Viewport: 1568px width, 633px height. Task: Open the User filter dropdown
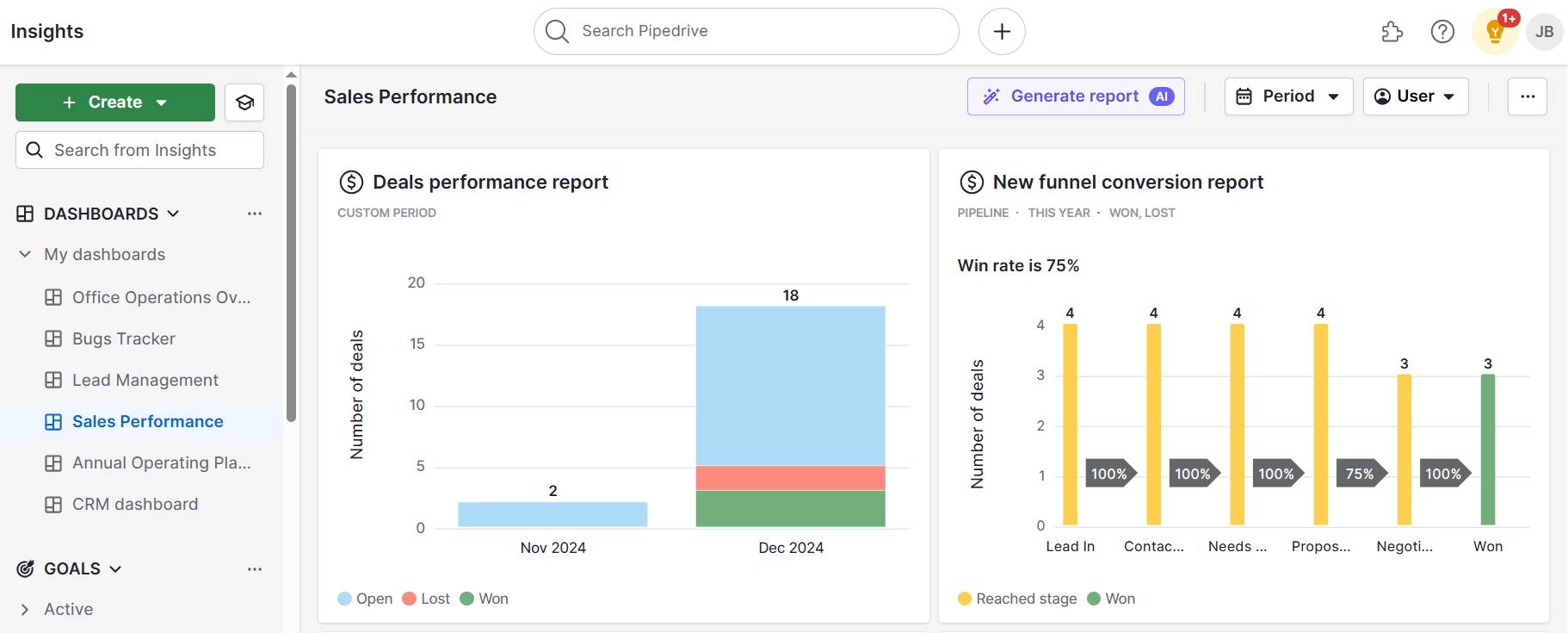[1415, 96]
